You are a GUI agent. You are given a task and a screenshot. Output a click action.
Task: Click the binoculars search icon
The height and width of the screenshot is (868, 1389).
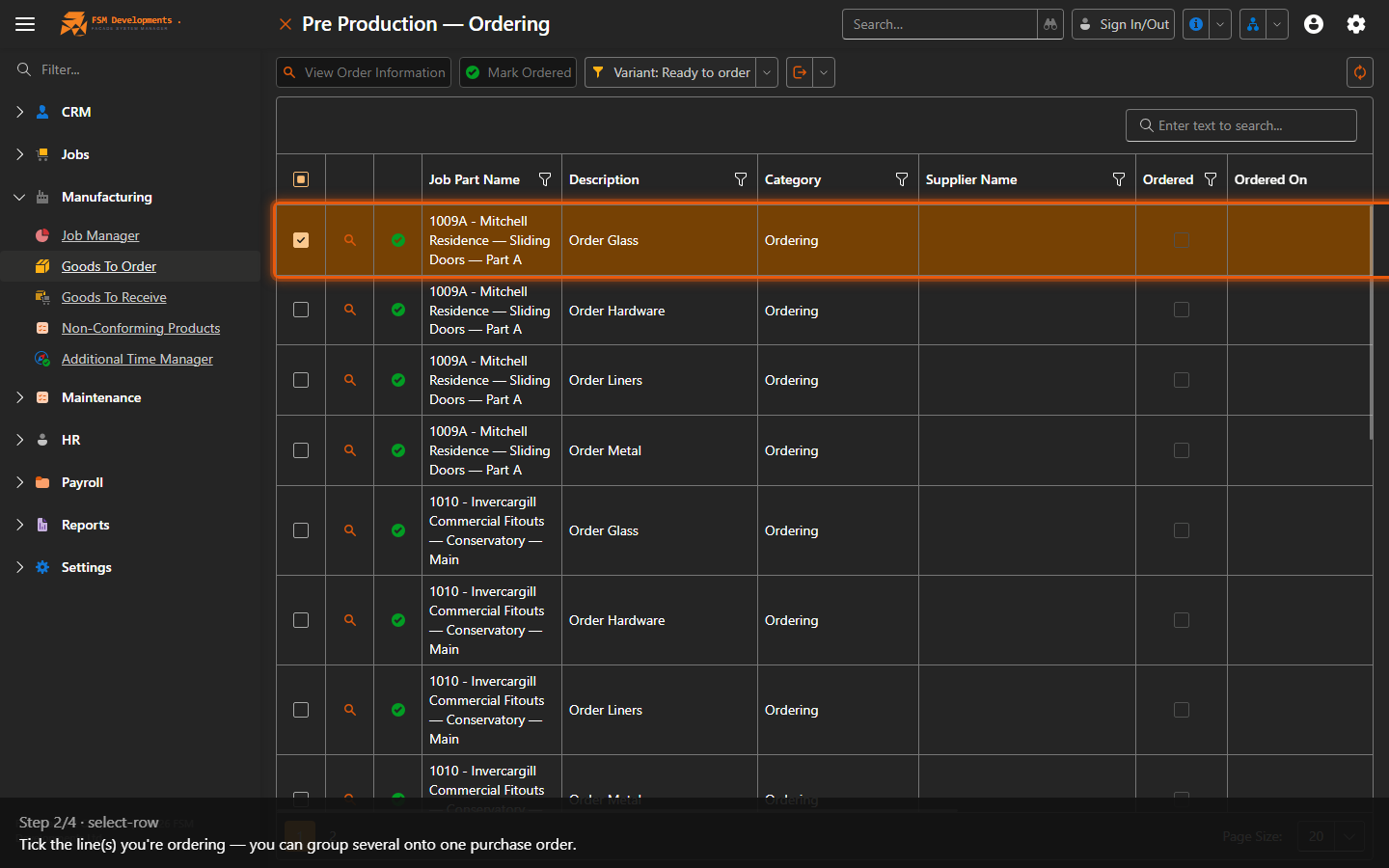click(1050, 24)
